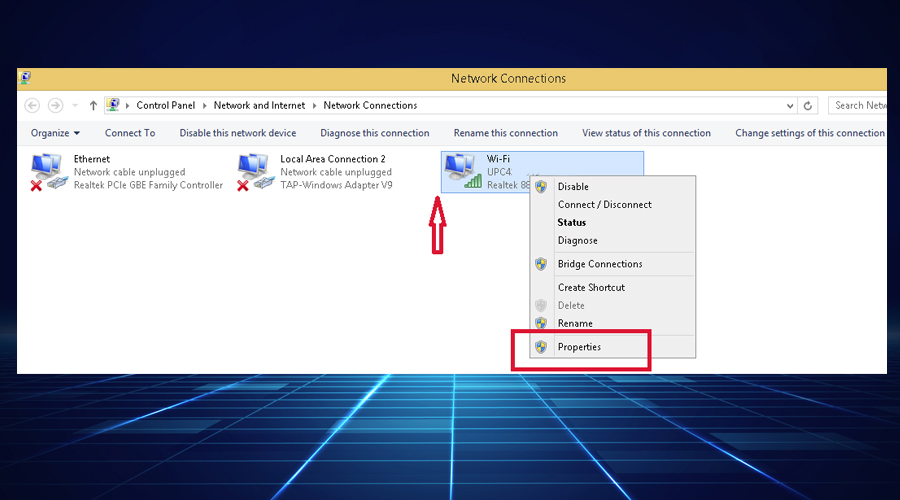The width and height of the screenshot is (900, 500).
Task: Open the Organize dropdown menu
Action: pos(55,133)
